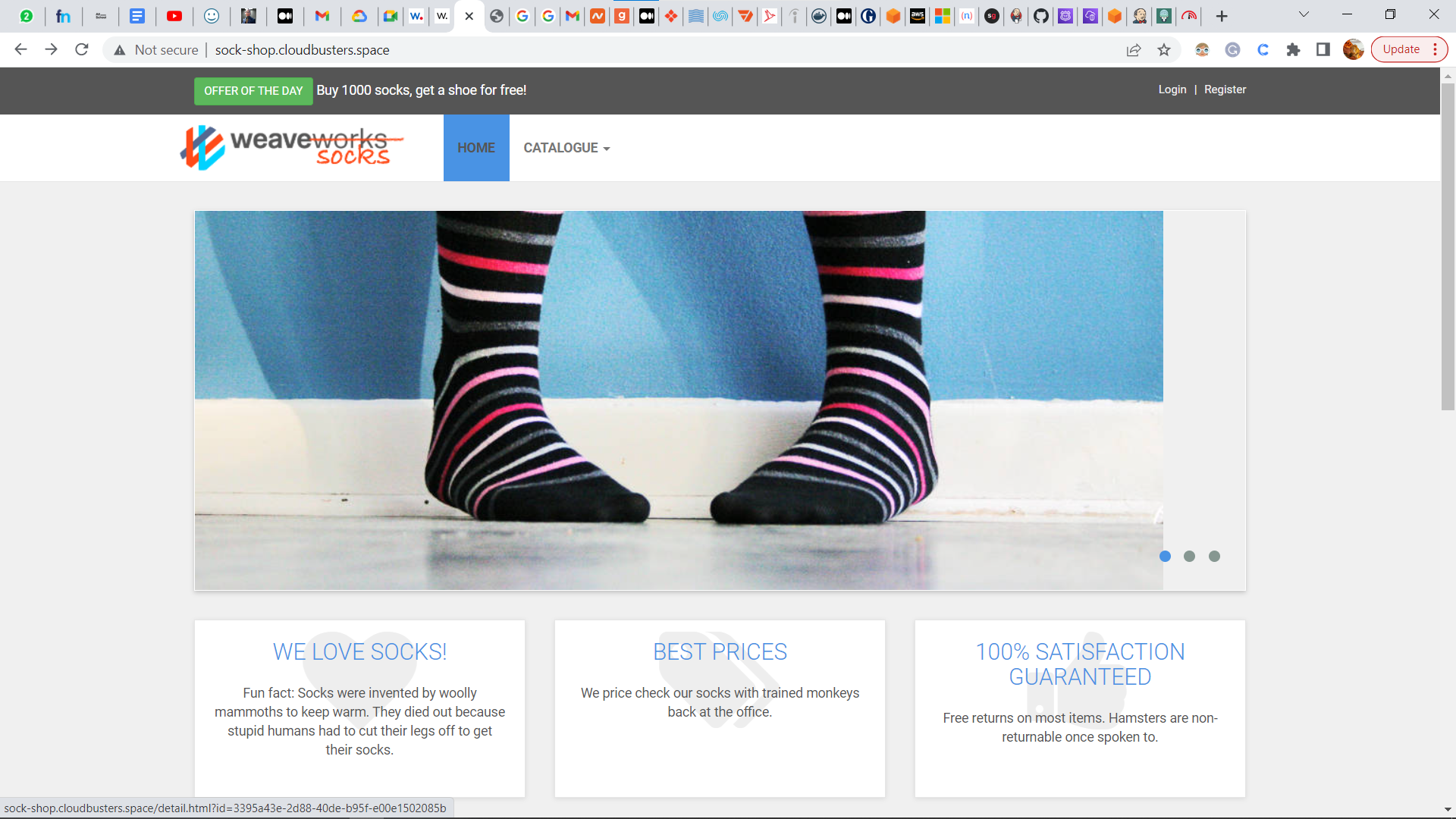Viewport: 1456px width, 819px height.
Task: Open the Chrome profile avatar
Action: pyautogui.click(x=1354, y=49)
